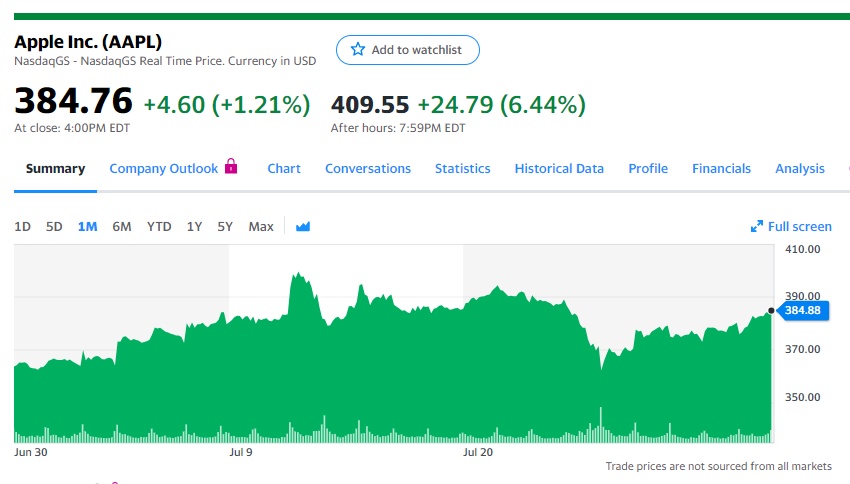Toggle the area chart type icon
Image resolution: width=850 pixels, height=484 pixels.
point(303,227)
